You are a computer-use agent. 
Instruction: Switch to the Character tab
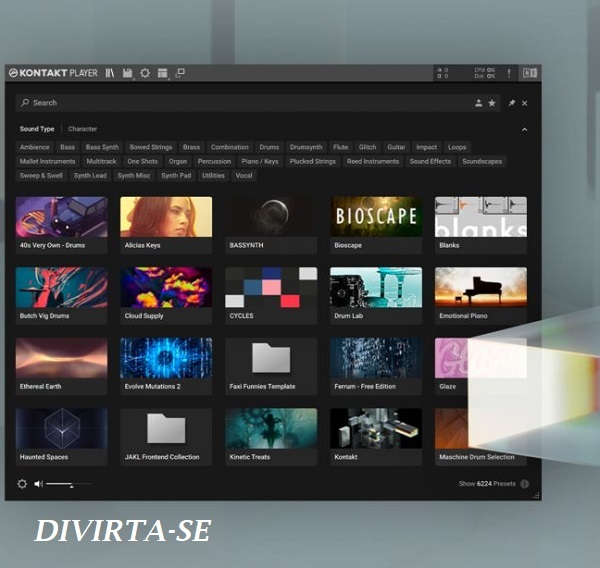[x=82, y=129]
